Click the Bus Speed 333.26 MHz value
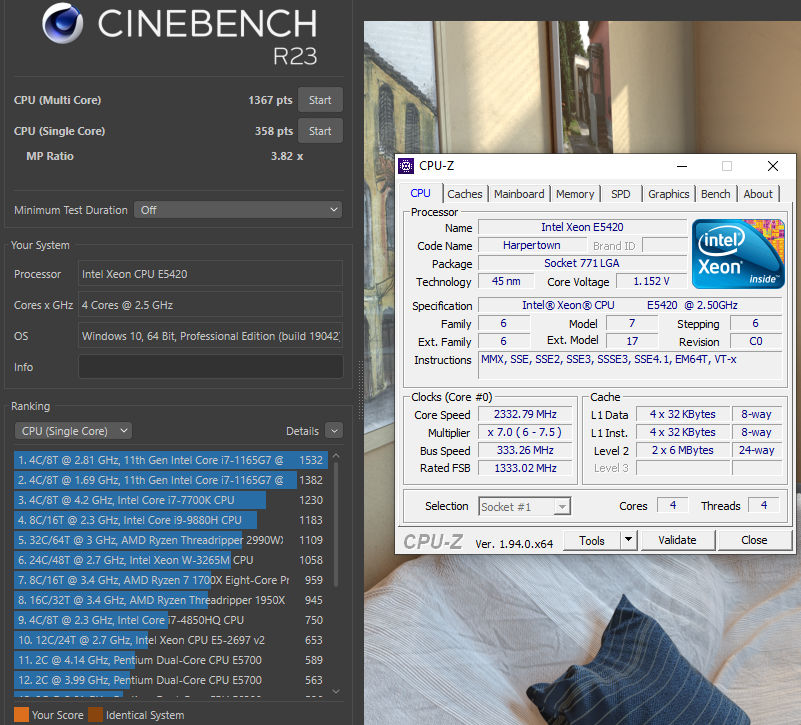Screen dimensions: 801x725 [525, 450]
